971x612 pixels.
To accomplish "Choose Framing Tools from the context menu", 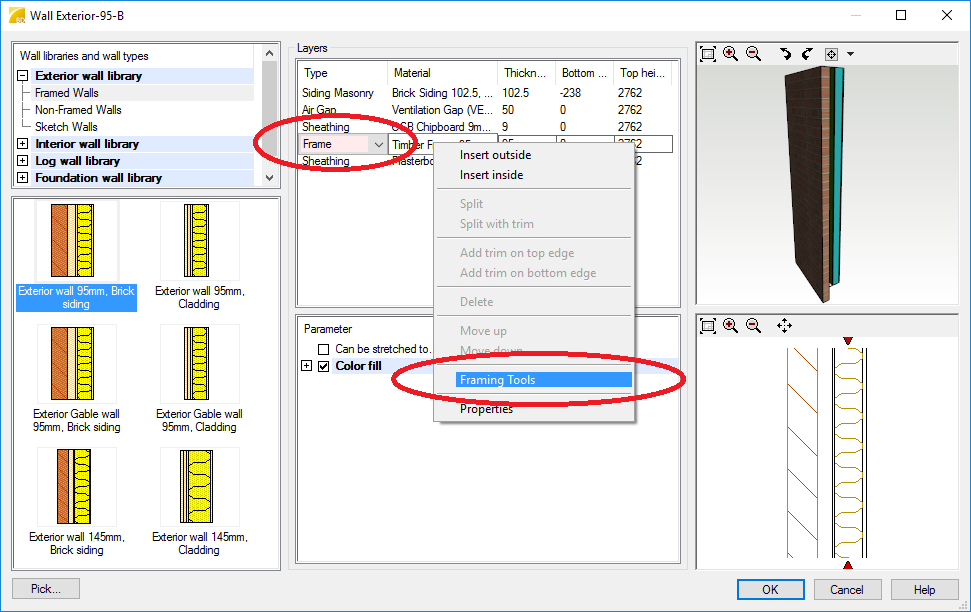I will (497, 380).
